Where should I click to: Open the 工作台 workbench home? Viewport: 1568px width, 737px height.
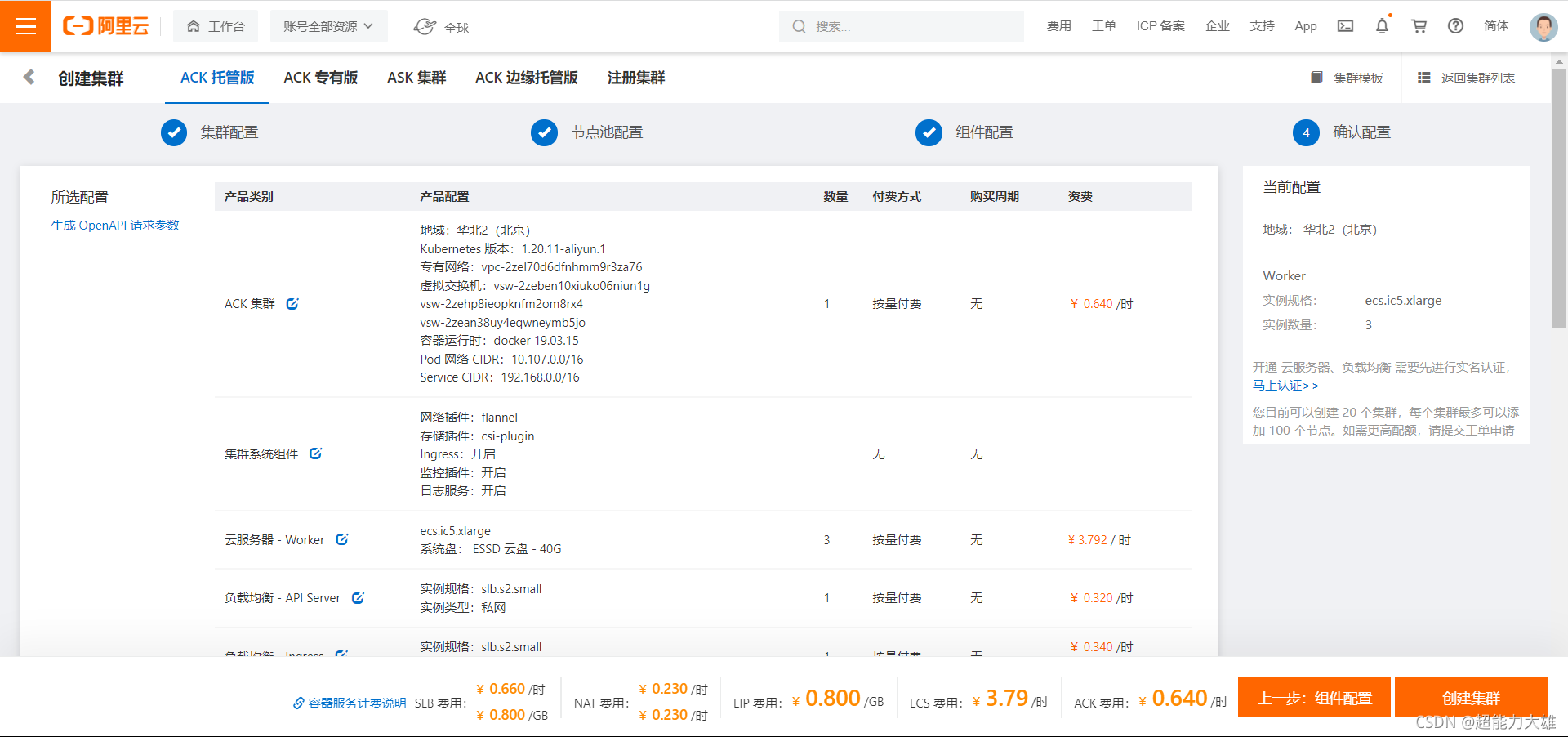coord(216,26)
